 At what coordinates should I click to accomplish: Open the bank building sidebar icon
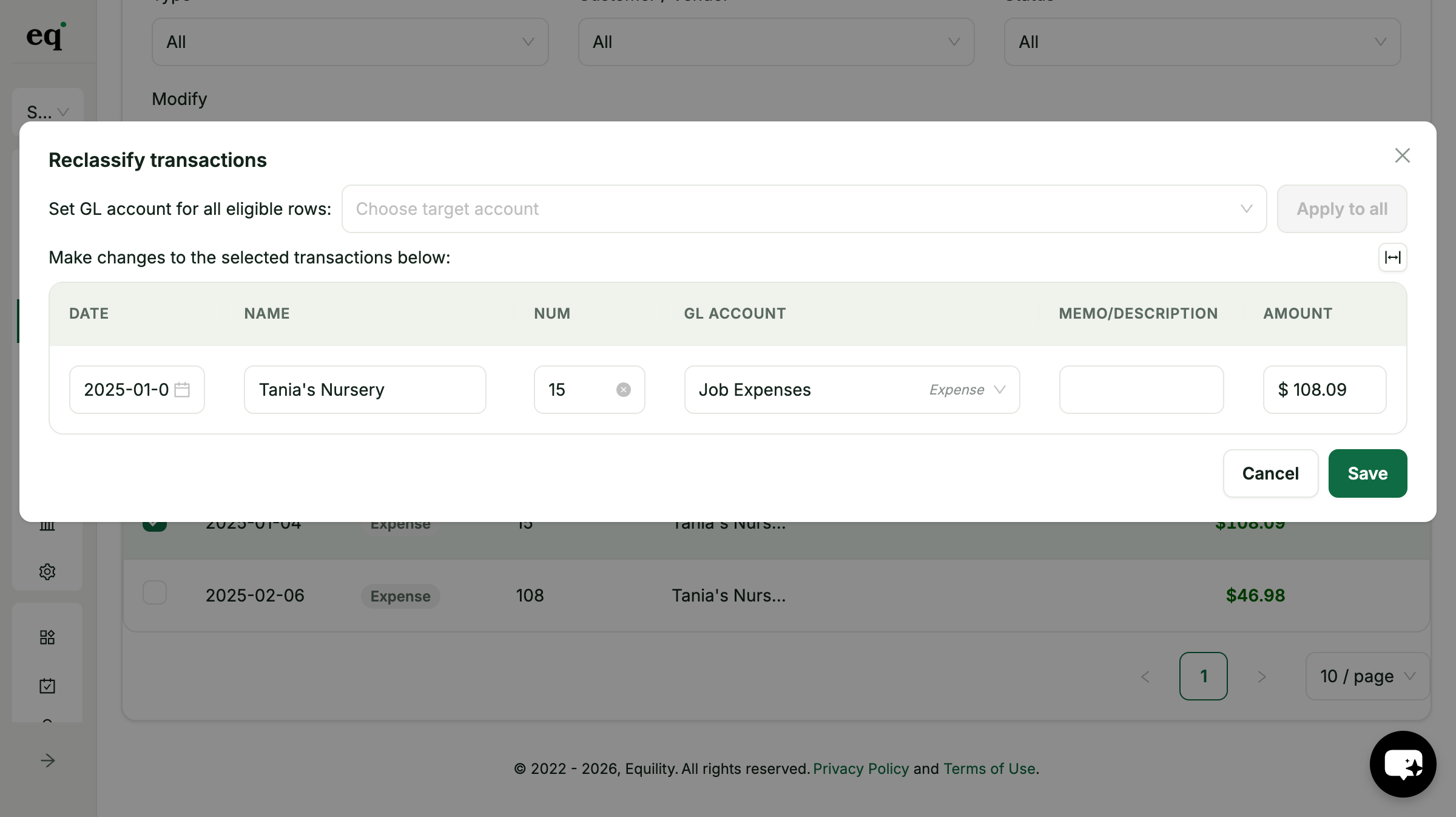pyautogui.click(x=47, y=526)
